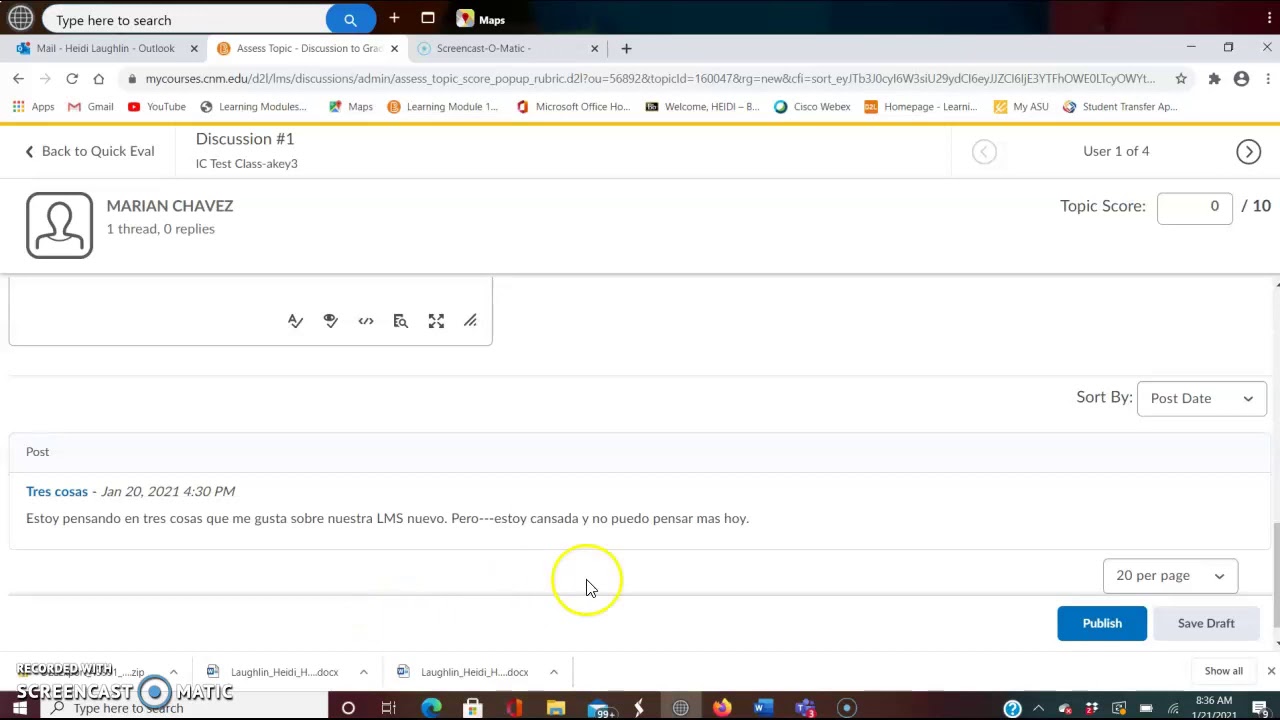Open Learning Modules bookmark

pyautogui.click(x=253, y=106)
